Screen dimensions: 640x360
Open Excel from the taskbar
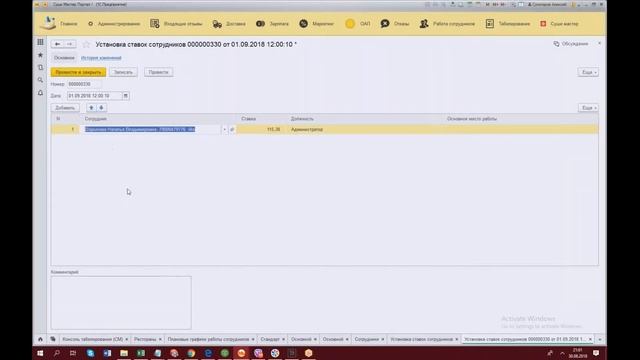pyautogui.click(x=141, y=353)
